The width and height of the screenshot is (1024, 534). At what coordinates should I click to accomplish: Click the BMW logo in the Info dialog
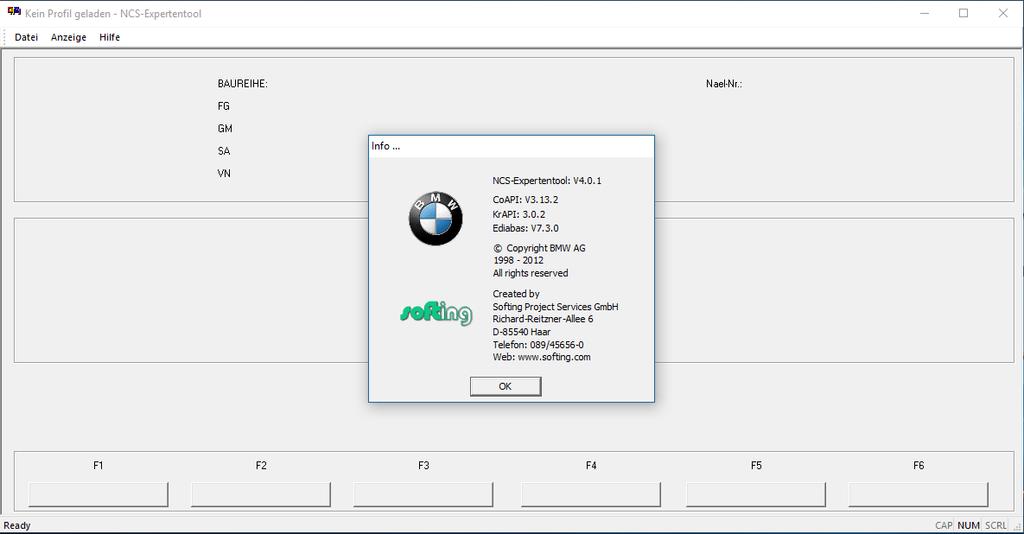436,219
